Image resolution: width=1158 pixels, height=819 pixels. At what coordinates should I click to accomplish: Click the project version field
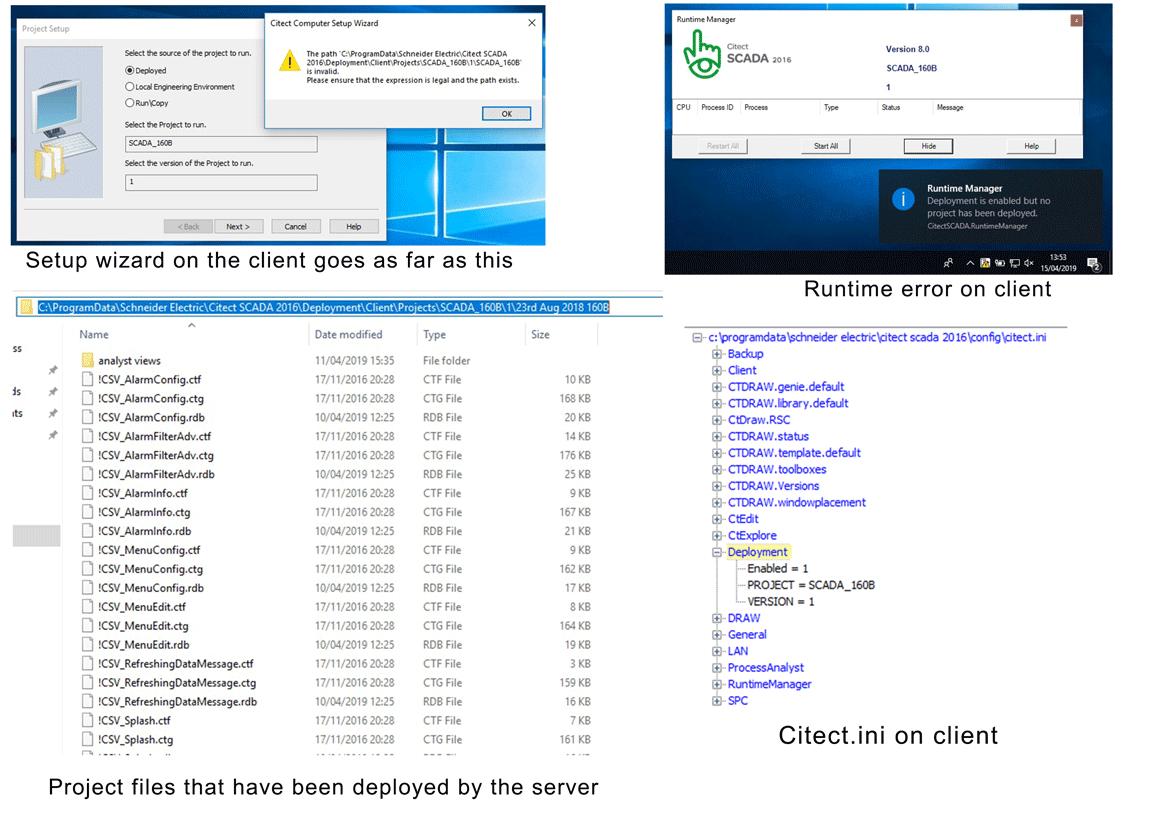[x=222, y=182]
